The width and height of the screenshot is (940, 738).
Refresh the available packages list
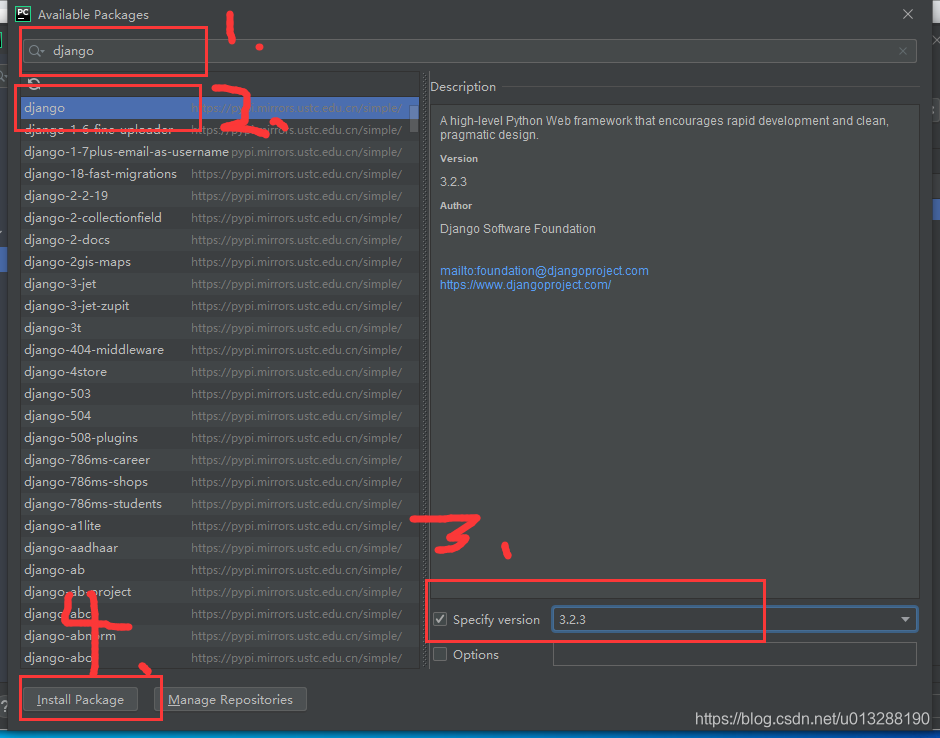pos(33,84)
